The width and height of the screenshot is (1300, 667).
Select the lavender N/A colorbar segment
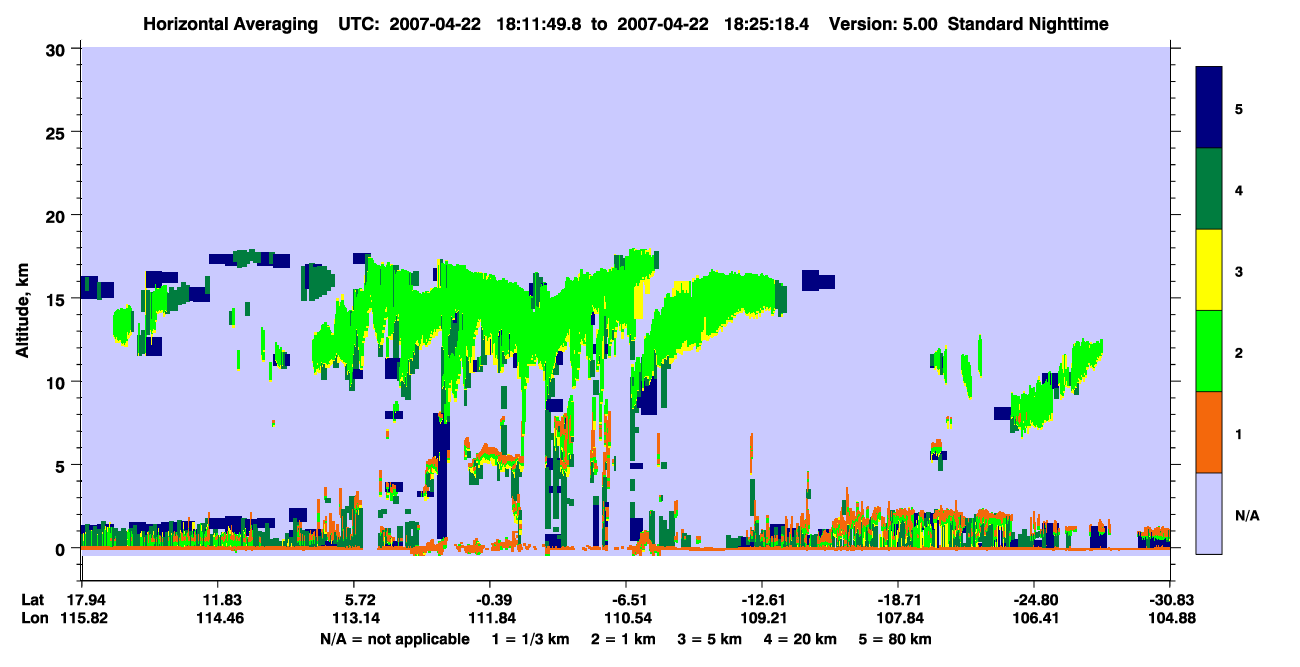point(1209,513)
